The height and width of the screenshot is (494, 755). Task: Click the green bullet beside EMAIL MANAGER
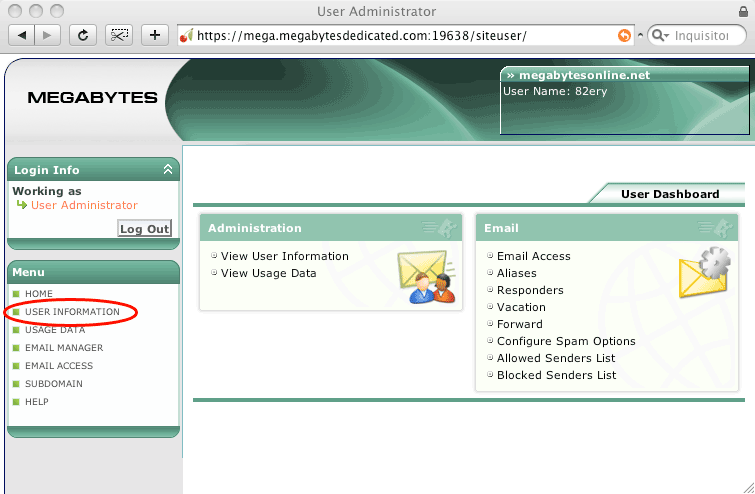click(16, 348)
